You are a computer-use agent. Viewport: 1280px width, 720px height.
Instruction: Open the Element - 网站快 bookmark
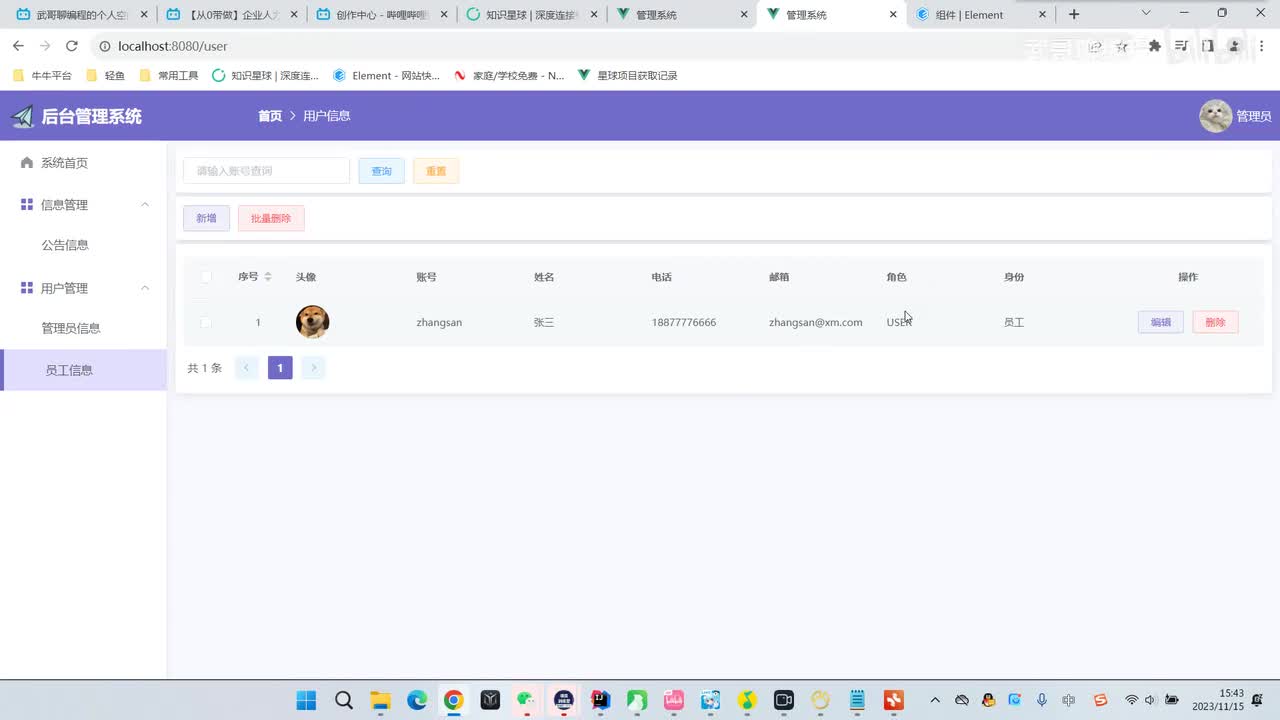[x=386, y=75]
